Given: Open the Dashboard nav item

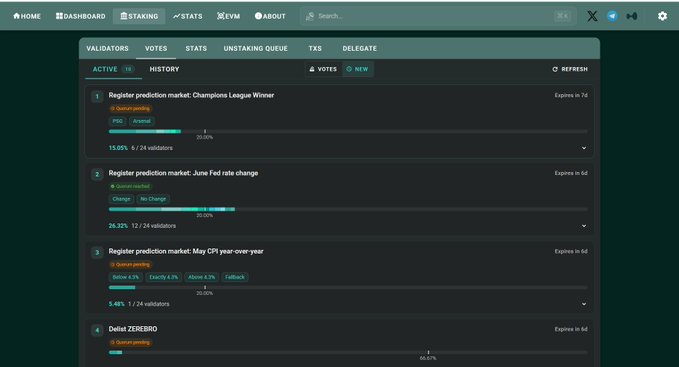Looking at the screenshot, I should [81, 16].
